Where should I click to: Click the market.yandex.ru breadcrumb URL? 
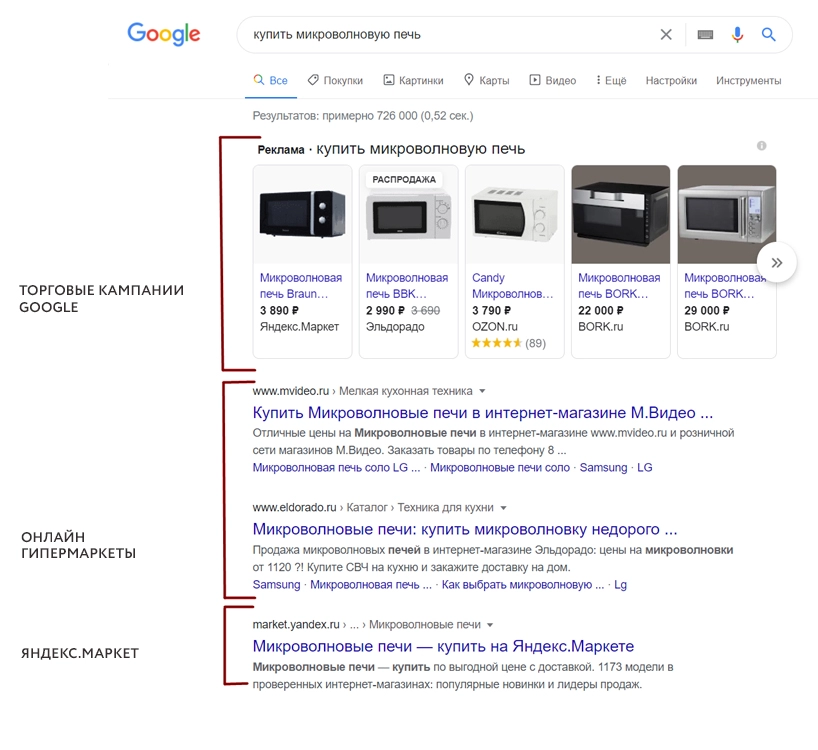[296, 624]
